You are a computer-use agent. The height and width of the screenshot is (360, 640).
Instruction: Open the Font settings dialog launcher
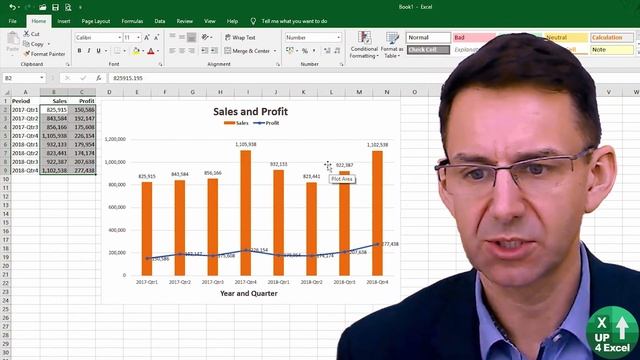click(x=160, y=64)
